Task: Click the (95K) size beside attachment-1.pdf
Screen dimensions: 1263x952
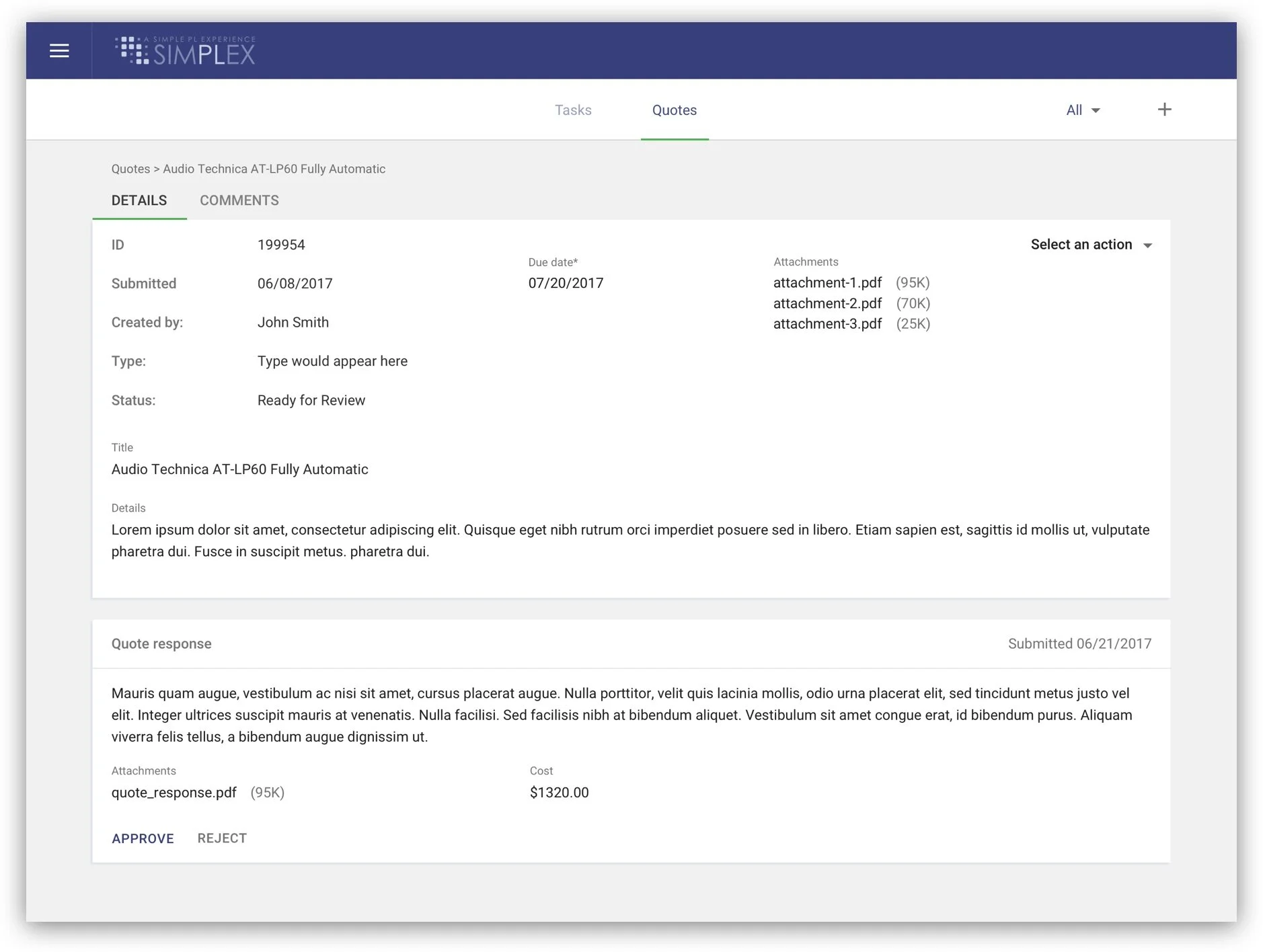Action: coord(913,282)
